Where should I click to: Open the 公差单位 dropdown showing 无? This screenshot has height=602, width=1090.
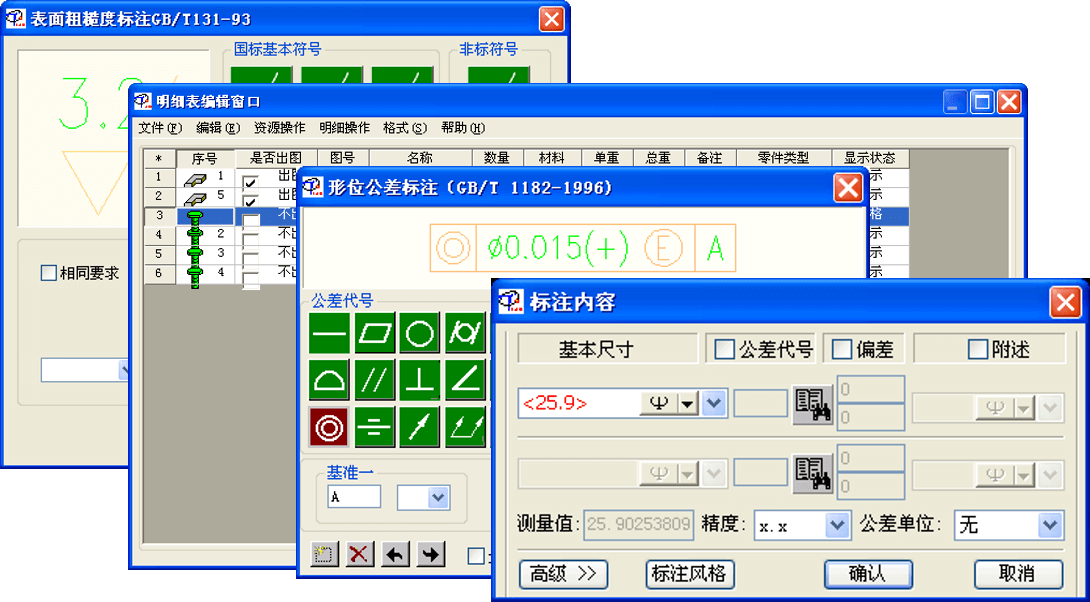1050,526
